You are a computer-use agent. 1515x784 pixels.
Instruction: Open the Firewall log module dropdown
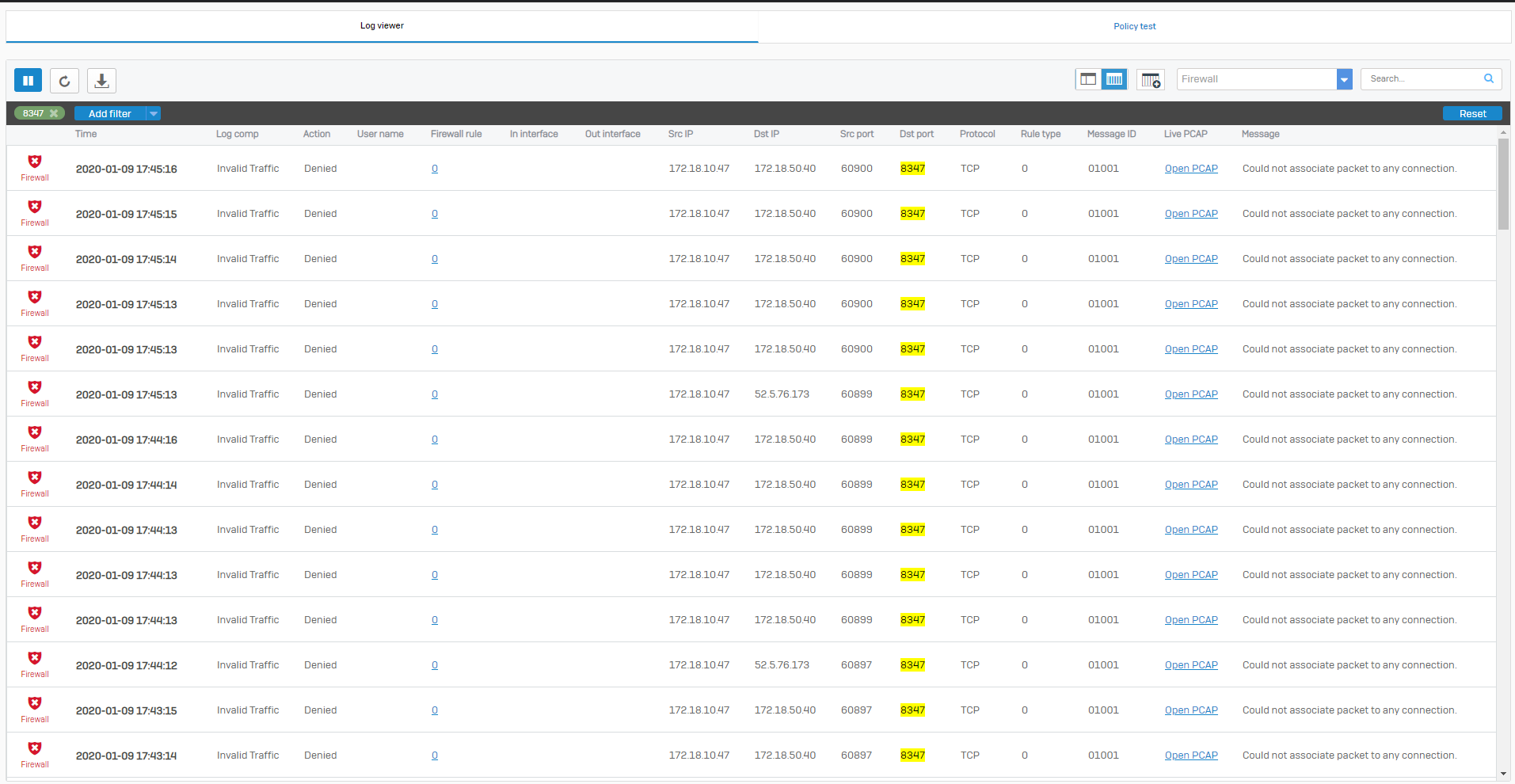tap(1344, 79)
